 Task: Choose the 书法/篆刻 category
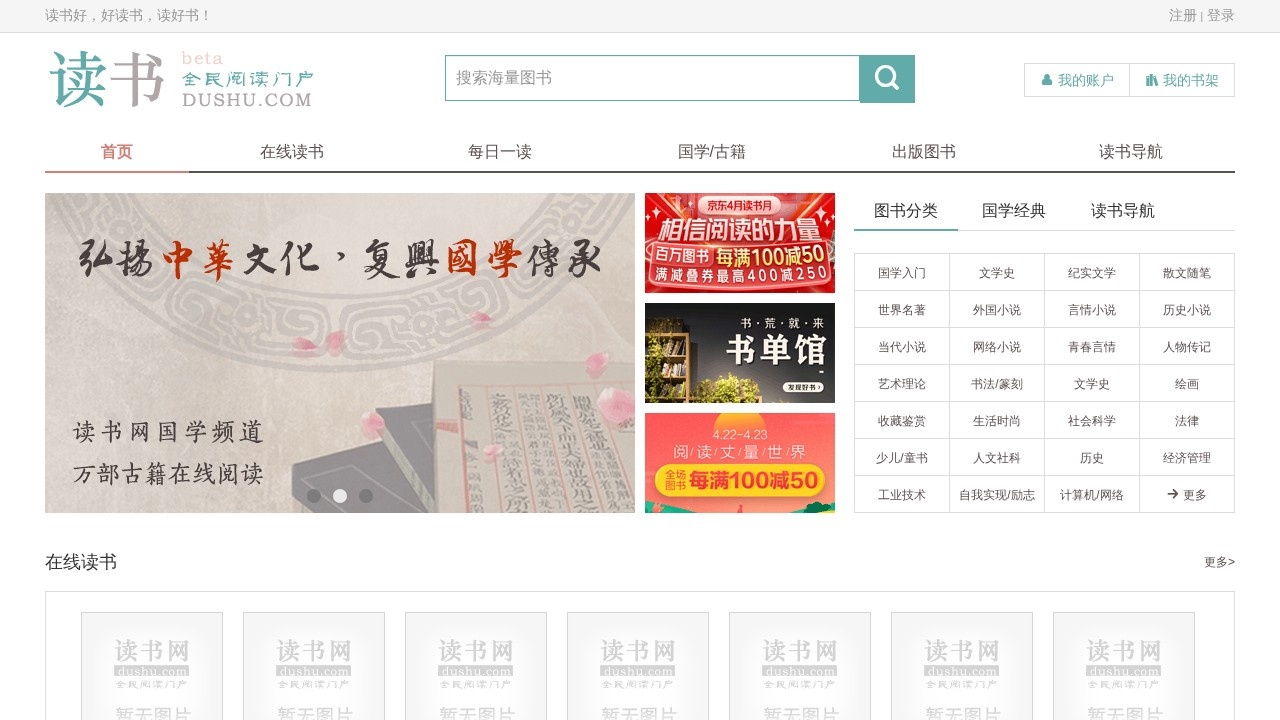pos(997,384)
